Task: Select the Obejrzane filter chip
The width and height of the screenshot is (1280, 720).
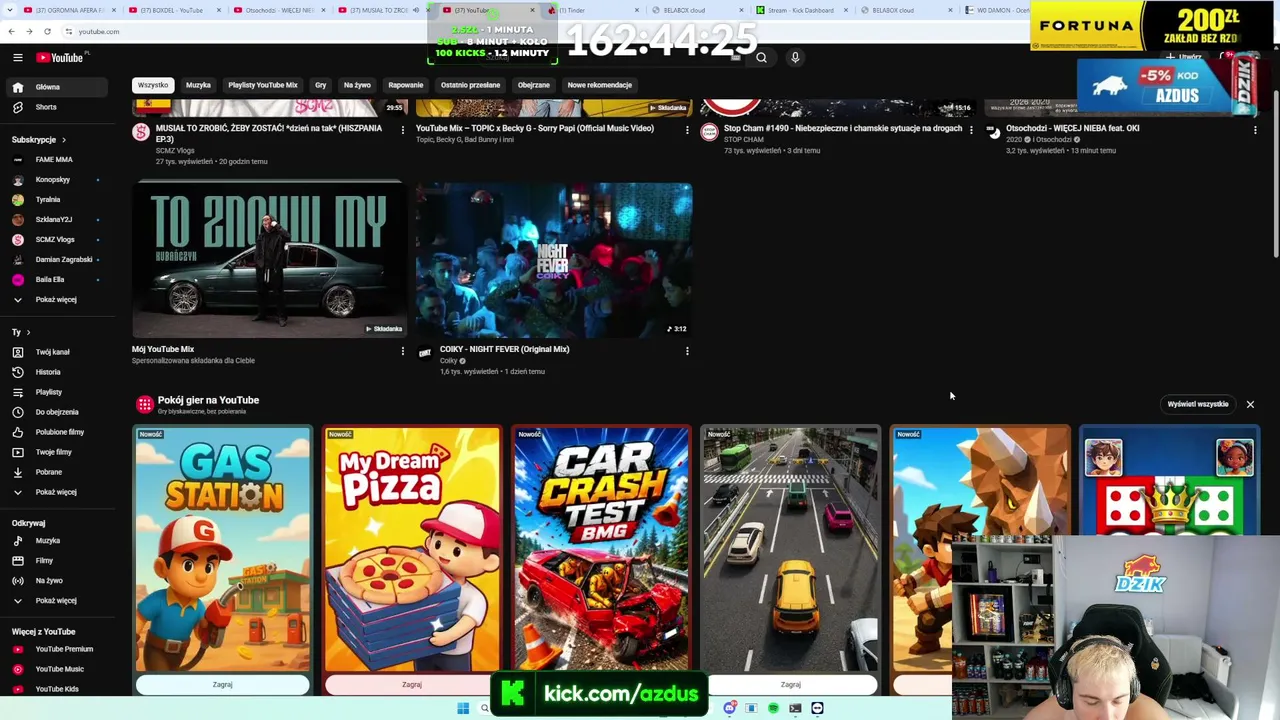Action: (534, 85)
